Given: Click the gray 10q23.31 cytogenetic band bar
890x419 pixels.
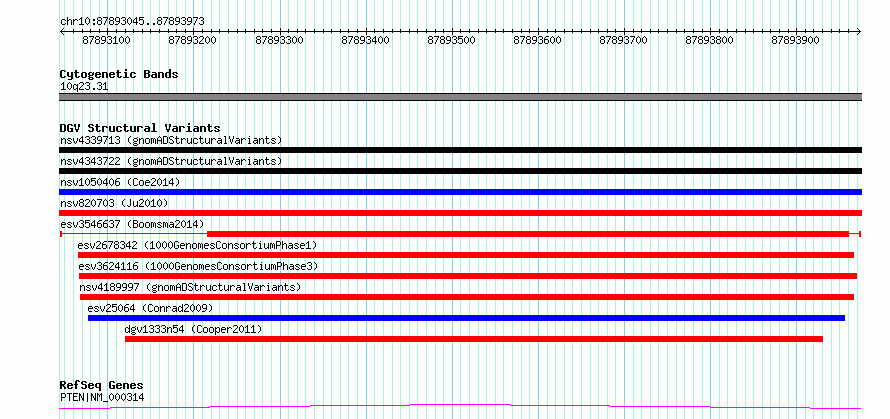Looking at the screenshot, I should point(460,97).
